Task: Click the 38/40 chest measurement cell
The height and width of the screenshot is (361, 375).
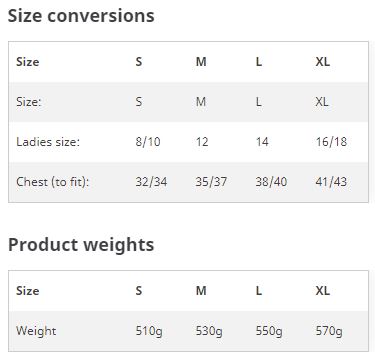Action: [x=271, y=182]
